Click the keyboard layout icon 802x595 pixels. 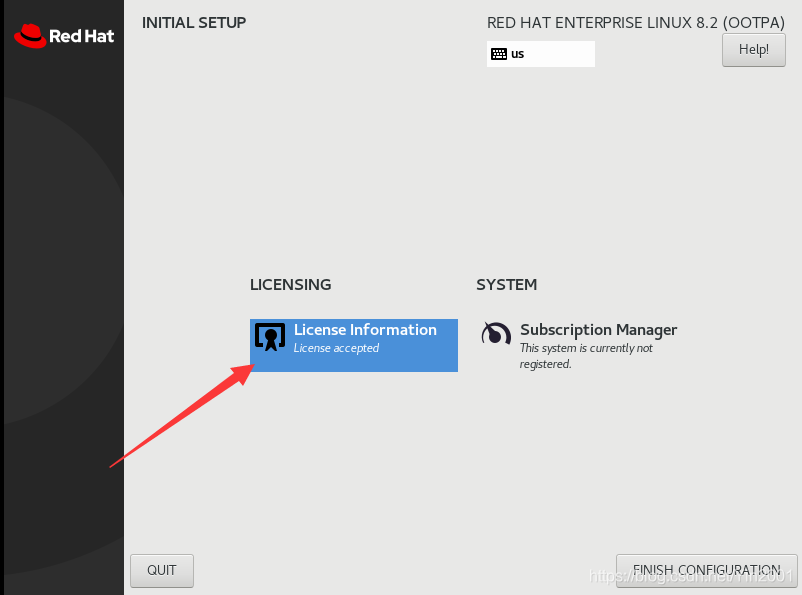pos(499,54)
